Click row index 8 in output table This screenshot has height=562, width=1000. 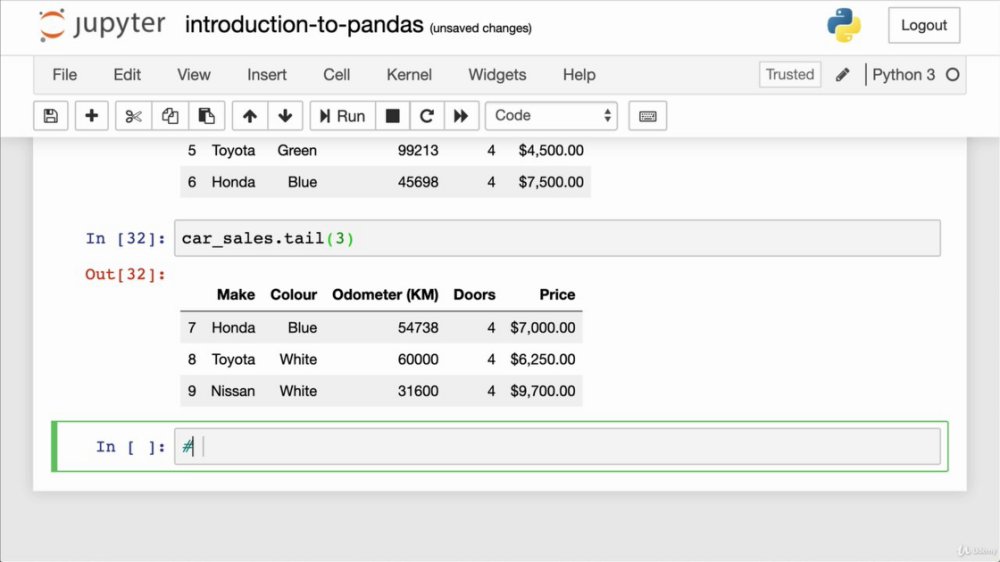click(192, 360)
